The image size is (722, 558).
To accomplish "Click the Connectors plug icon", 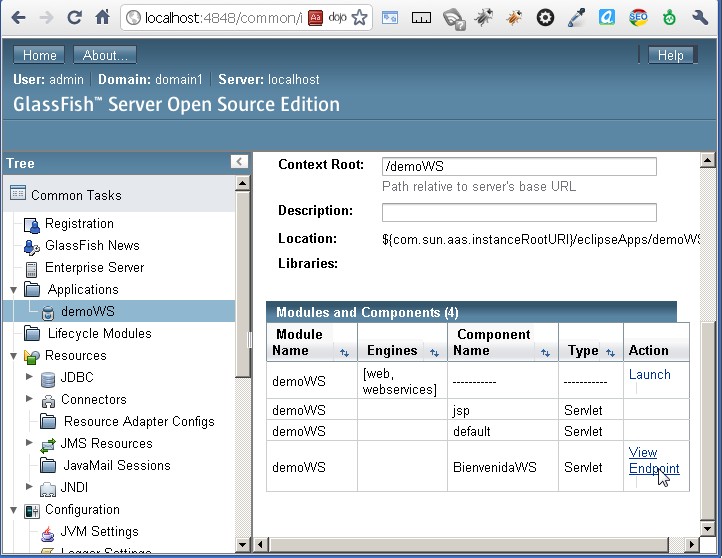I will [x=48, y=401].
